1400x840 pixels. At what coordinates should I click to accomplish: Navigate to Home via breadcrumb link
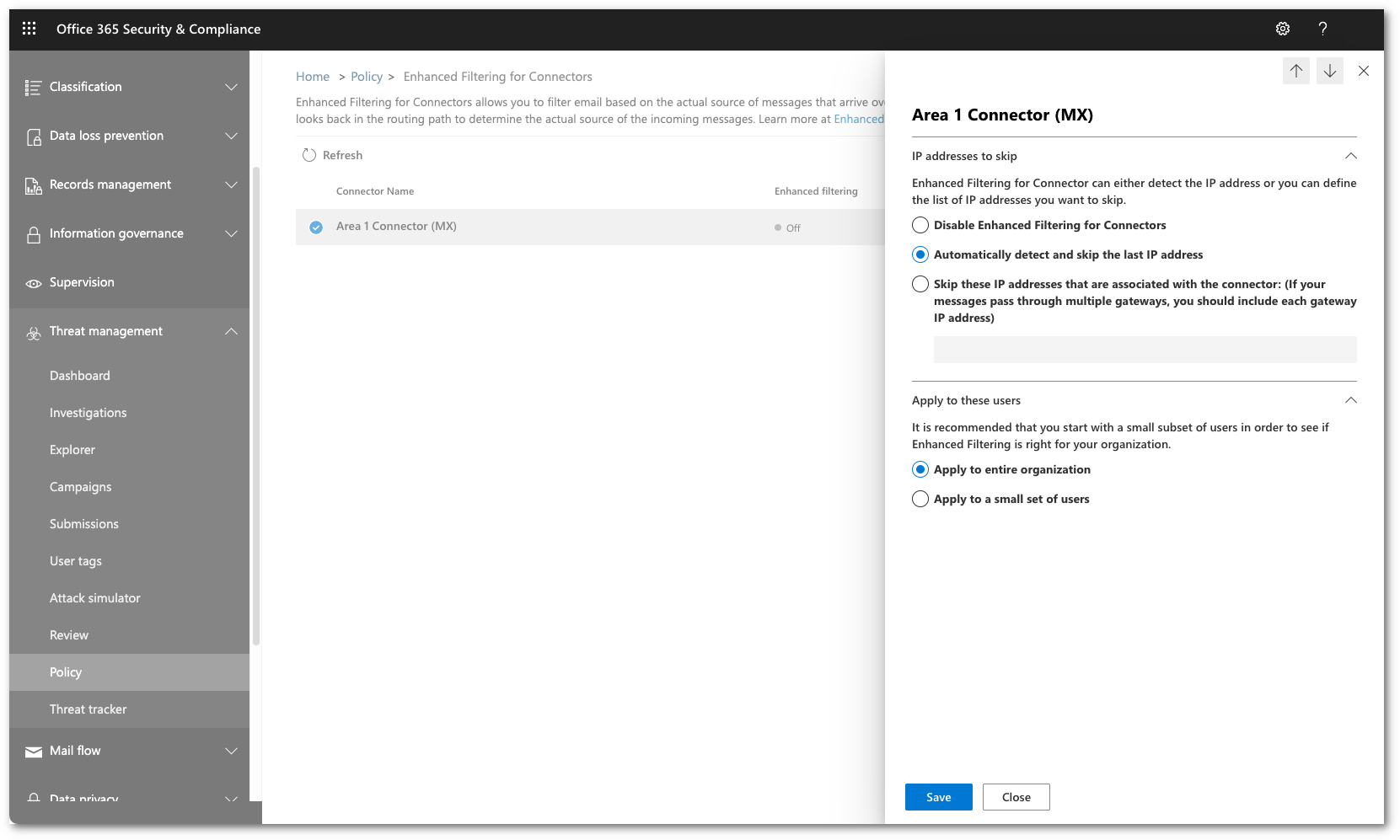[x=313, y=76]
